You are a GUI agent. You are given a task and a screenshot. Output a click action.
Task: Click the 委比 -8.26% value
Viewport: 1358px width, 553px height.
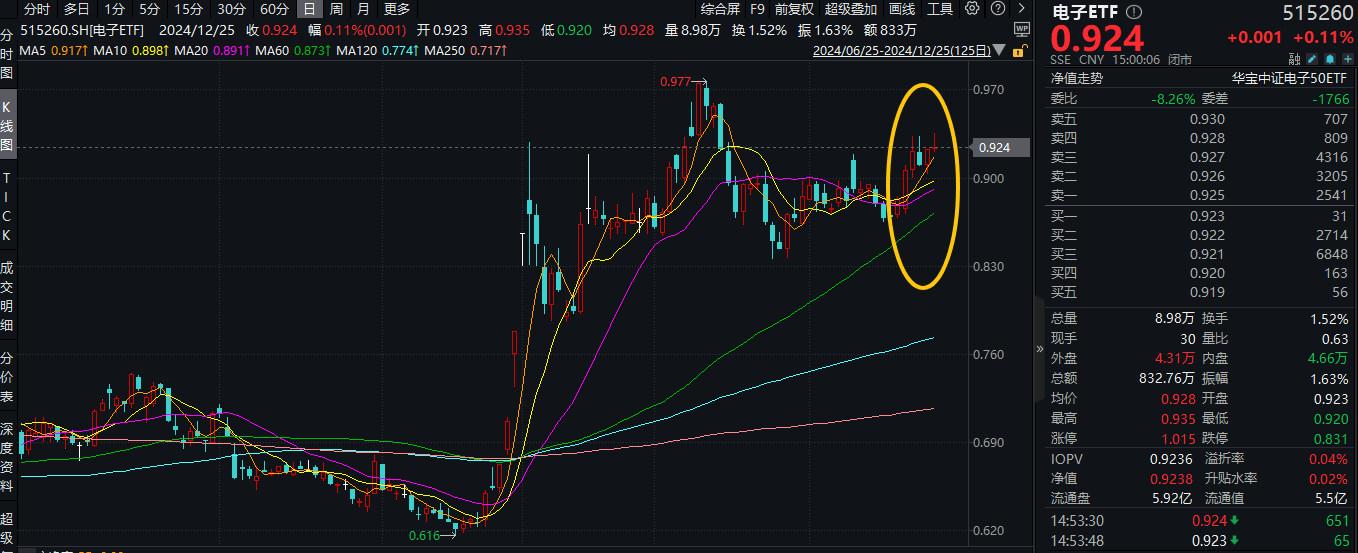1173,99
